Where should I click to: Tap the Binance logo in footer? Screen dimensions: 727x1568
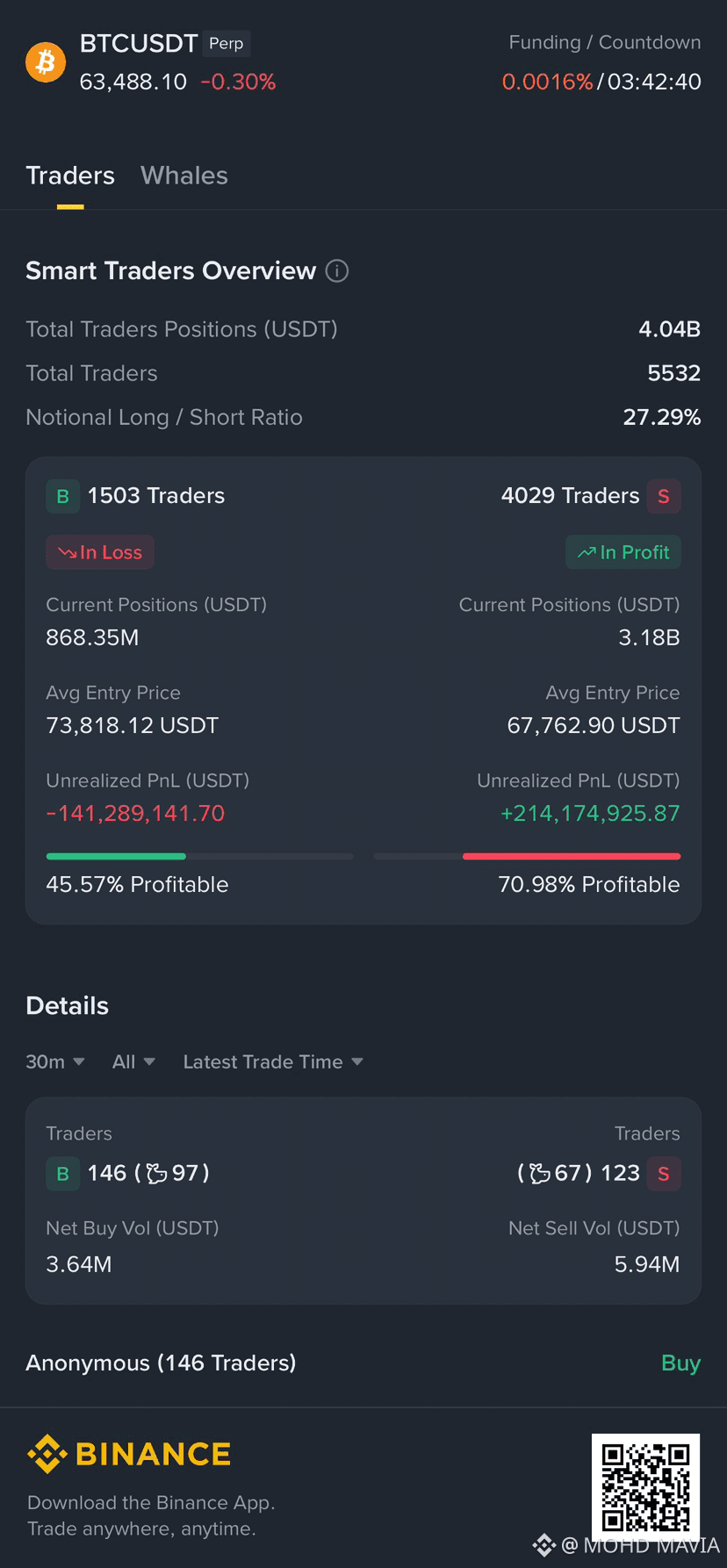129,1454
